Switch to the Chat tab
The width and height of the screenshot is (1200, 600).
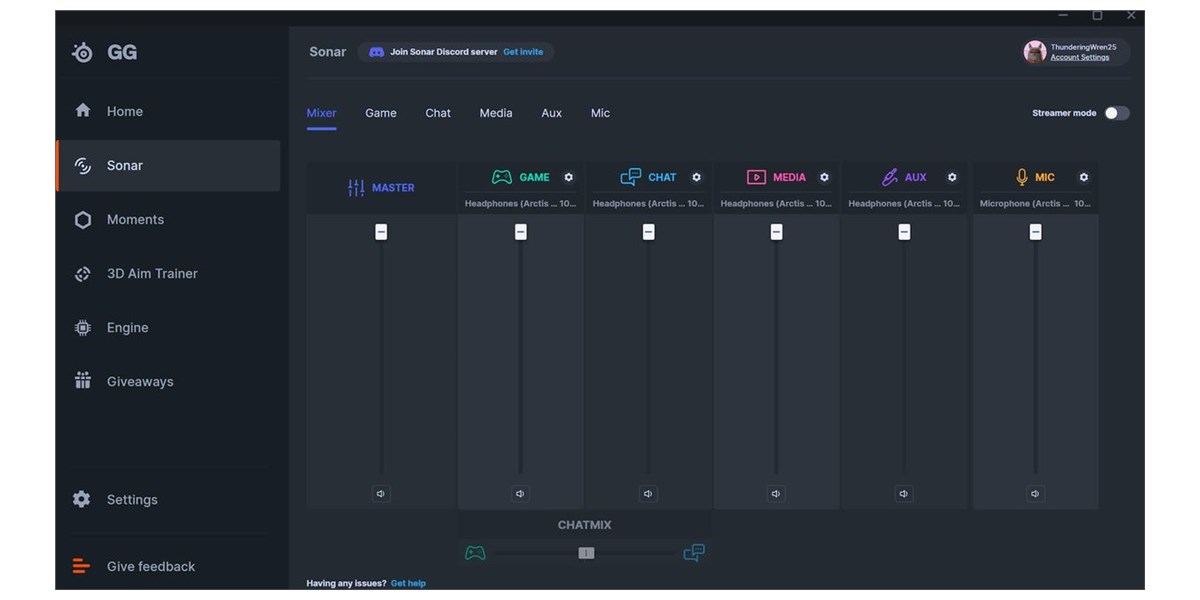(438, 113)
